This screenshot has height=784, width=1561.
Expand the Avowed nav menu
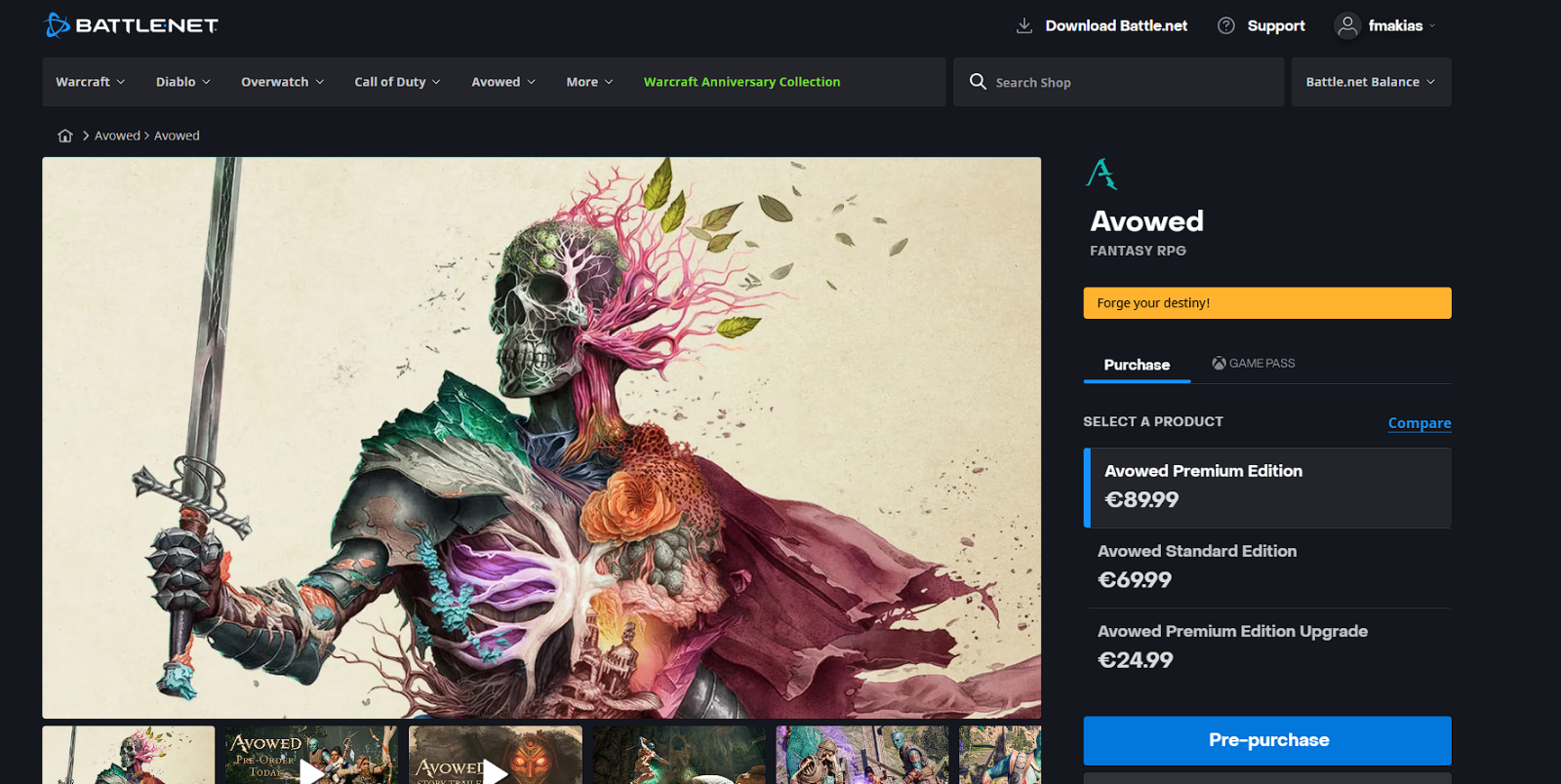tap(503, 82)
